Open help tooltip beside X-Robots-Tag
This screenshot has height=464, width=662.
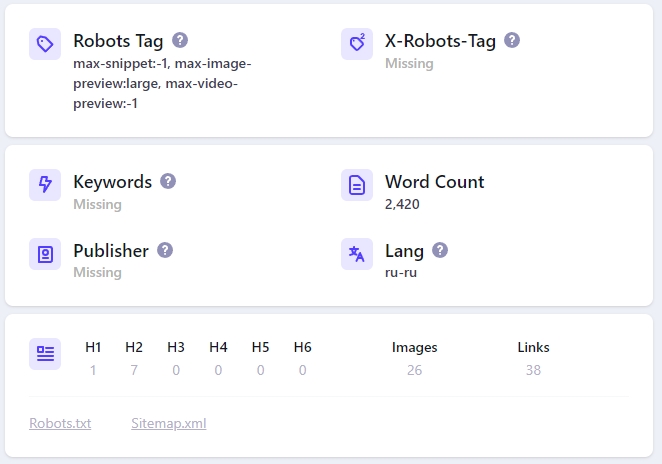pyautogui.click(x=512, y=40)
